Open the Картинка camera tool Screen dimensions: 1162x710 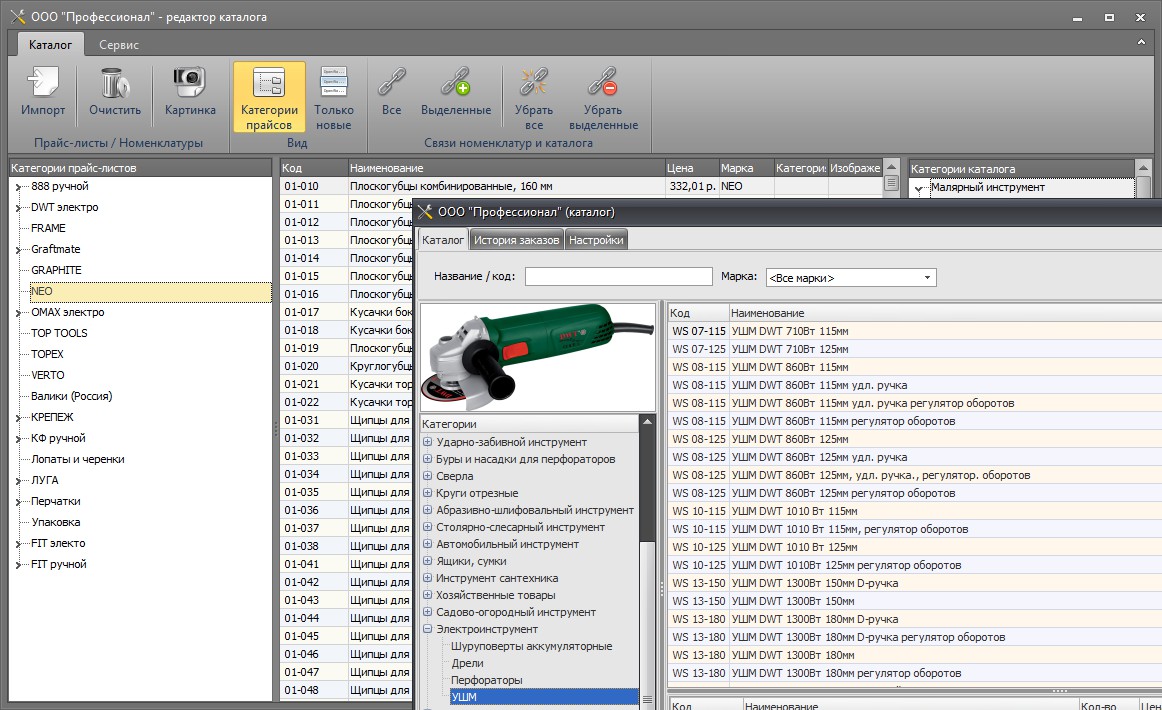(x=190, y=82)
